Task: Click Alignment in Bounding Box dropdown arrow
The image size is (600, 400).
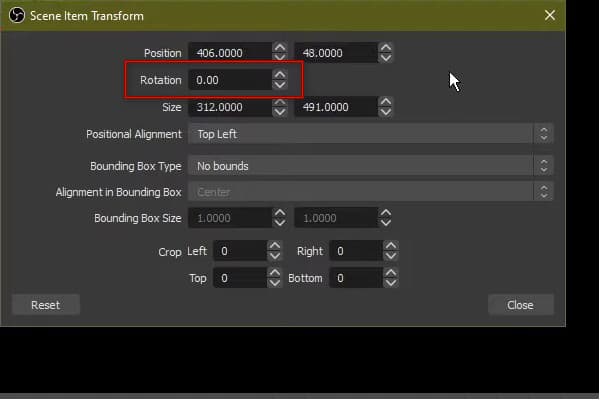Action: [544, 192]
